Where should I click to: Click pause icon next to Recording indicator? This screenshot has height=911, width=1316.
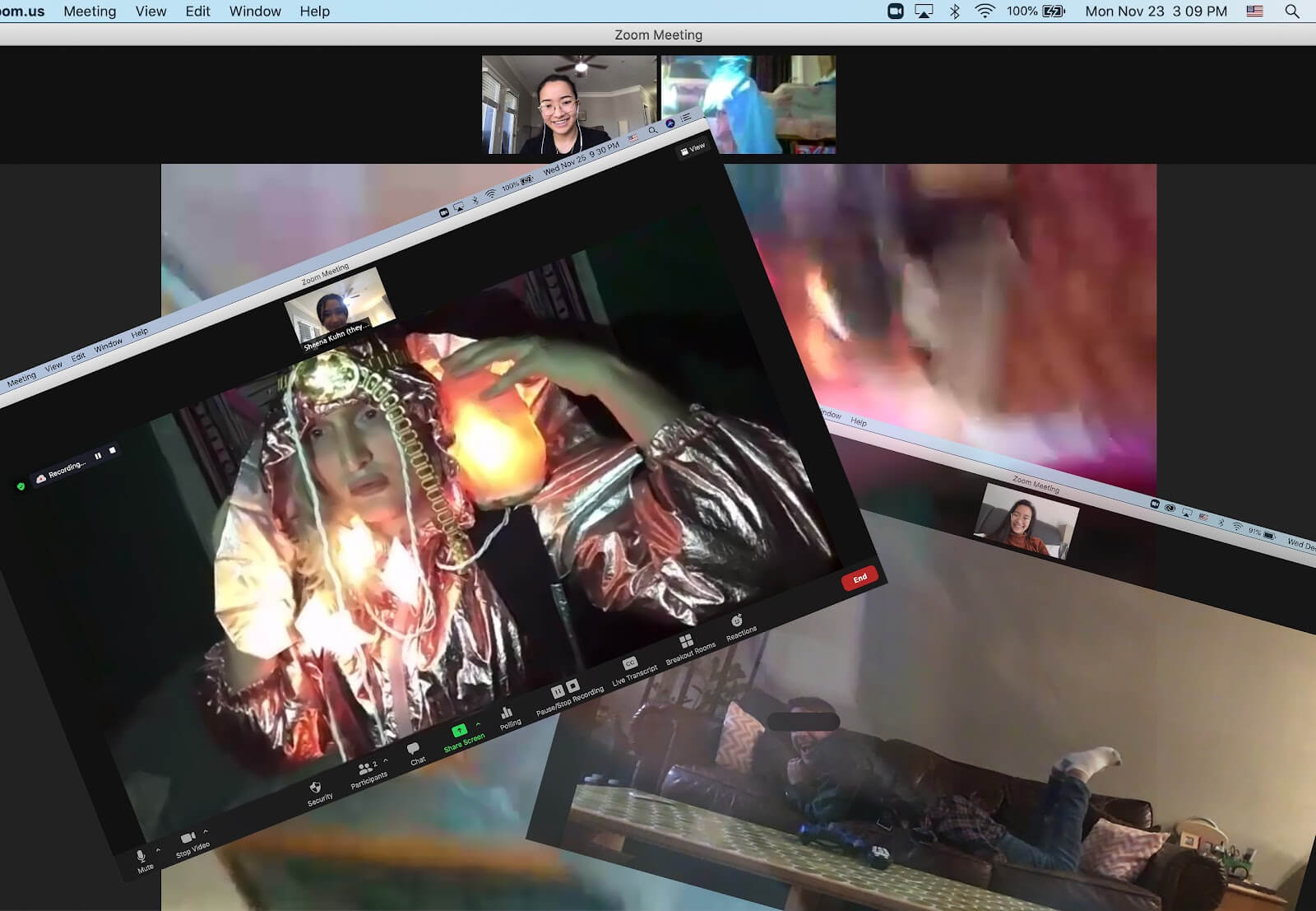pyautogui.click(x=98, y=456)
